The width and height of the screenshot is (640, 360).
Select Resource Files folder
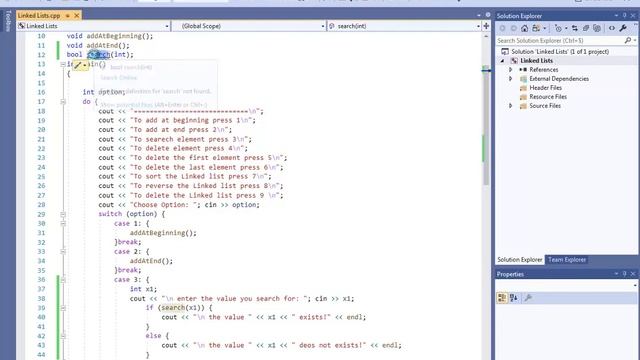click(x=548, y=97)
